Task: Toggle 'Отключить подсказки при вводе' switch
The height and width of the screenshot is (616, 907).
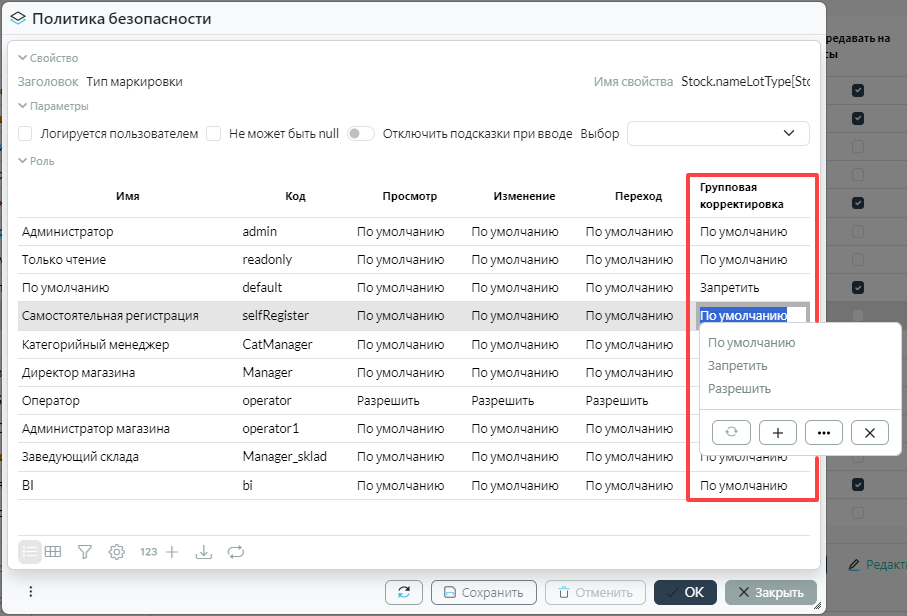Action: [360, 133]
